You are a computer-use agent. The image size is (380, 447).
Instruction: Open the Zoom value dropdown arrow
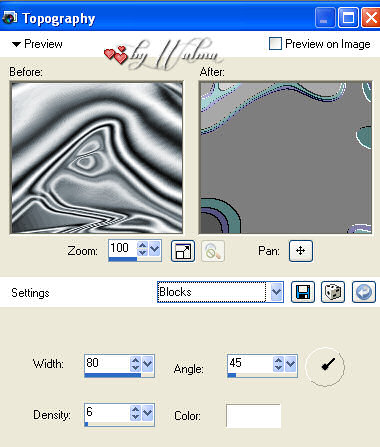tap(155, 249)
